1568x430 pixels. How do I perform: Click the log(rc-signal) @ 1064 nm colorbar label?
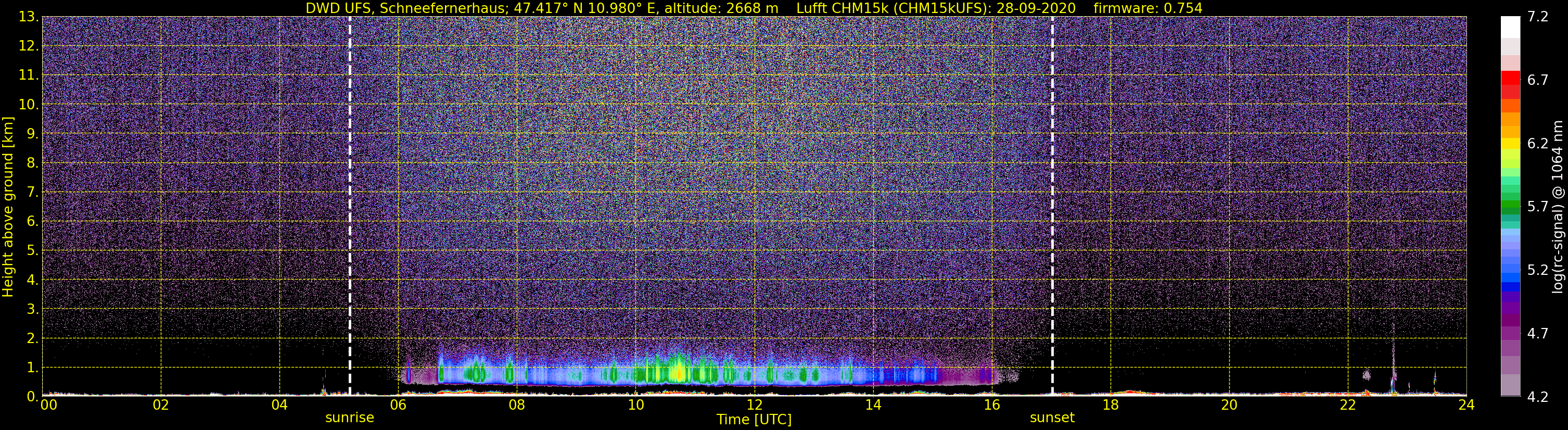(1559, 207)
